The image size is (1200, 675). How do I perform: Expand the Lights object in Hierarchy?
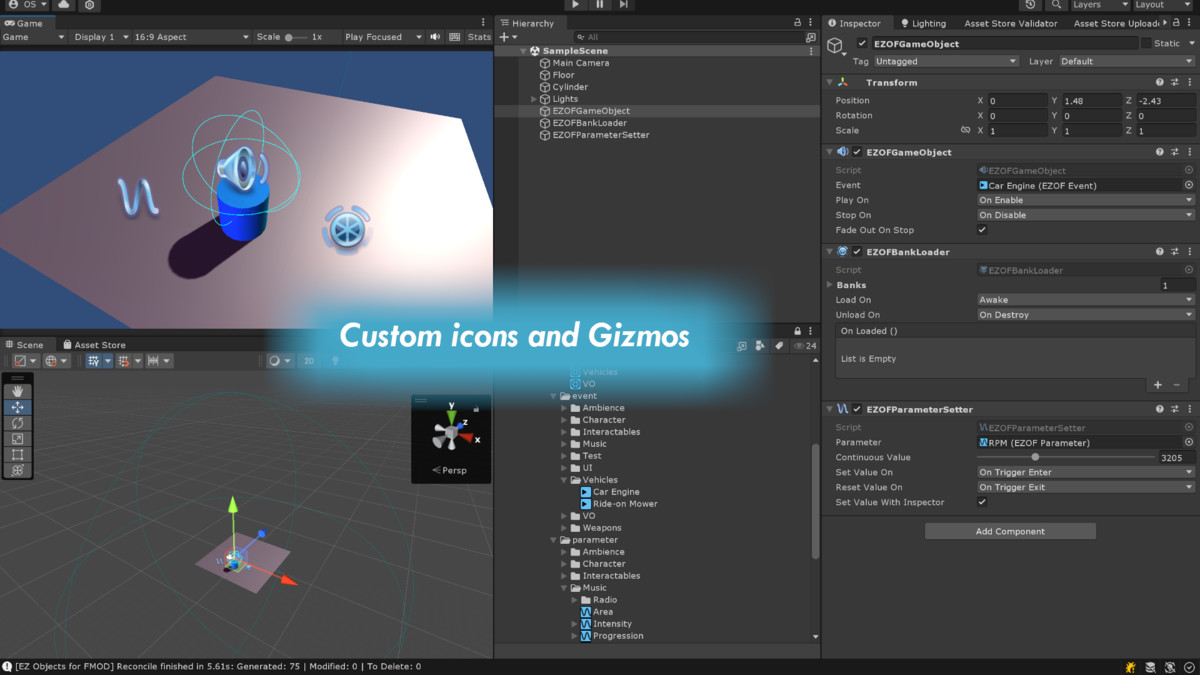click(534, 99)
